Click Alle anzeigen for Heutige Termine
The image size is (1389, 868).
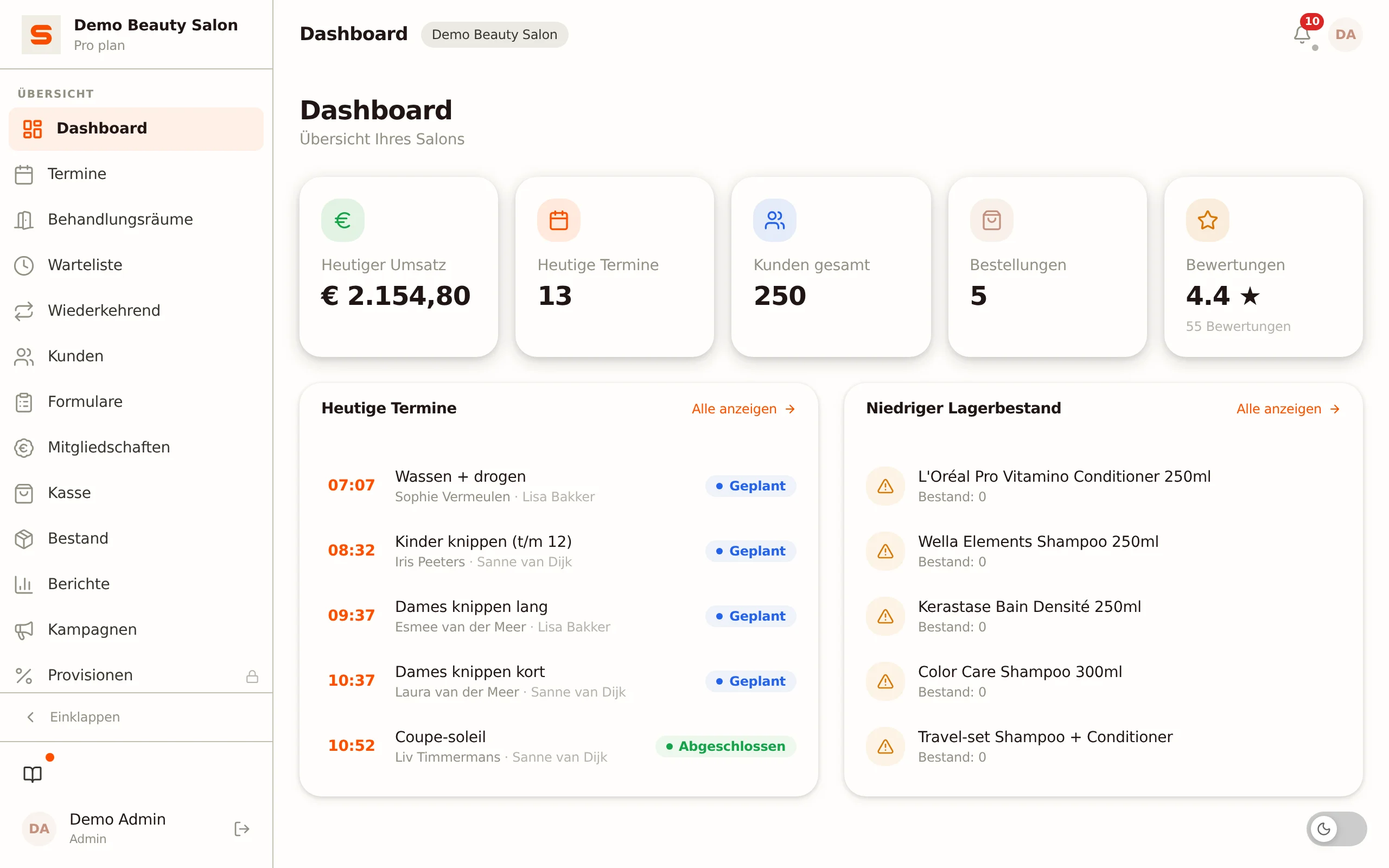point(743,409)
